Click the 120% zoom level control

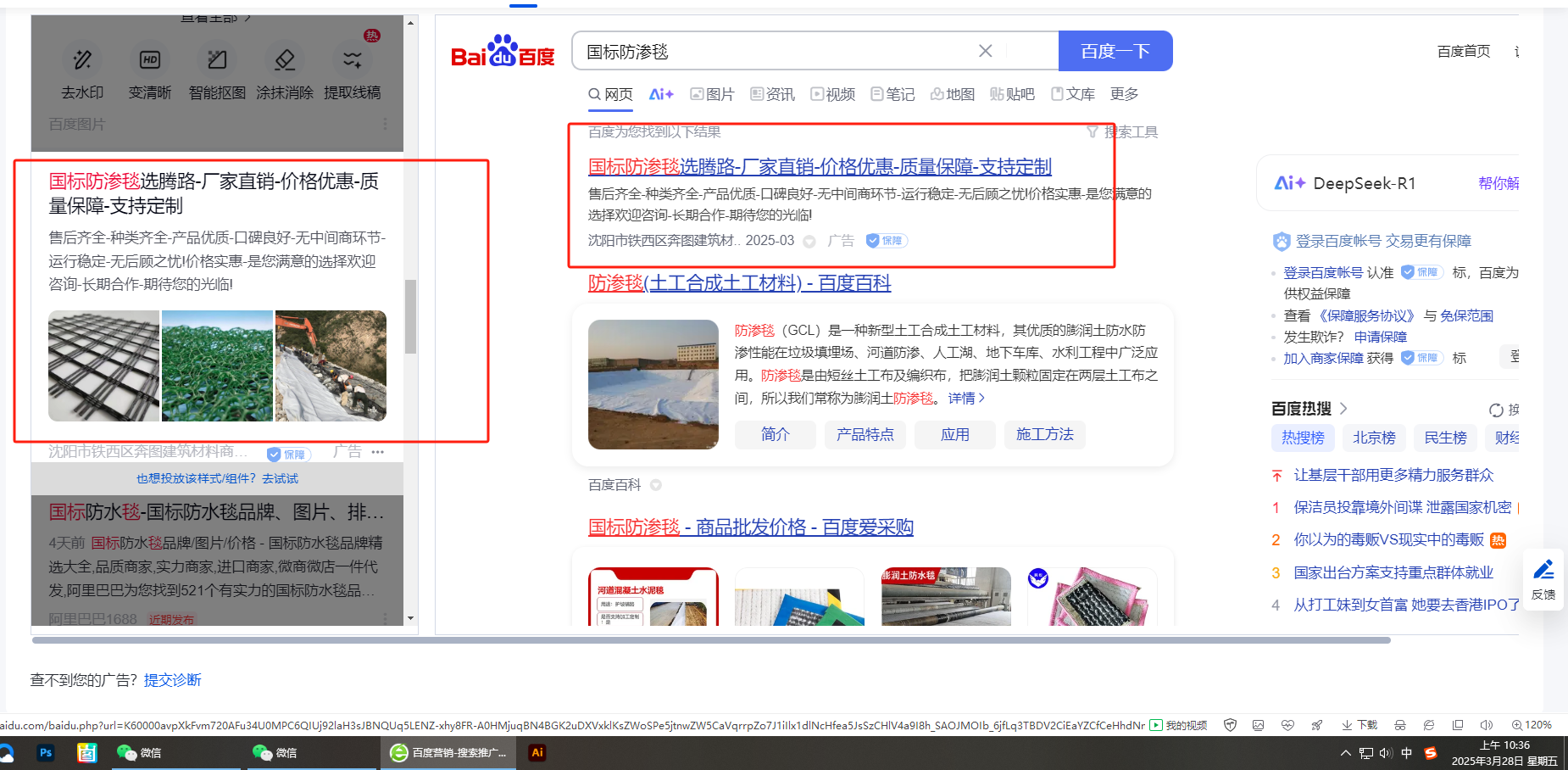click(x=1532, y=725)
